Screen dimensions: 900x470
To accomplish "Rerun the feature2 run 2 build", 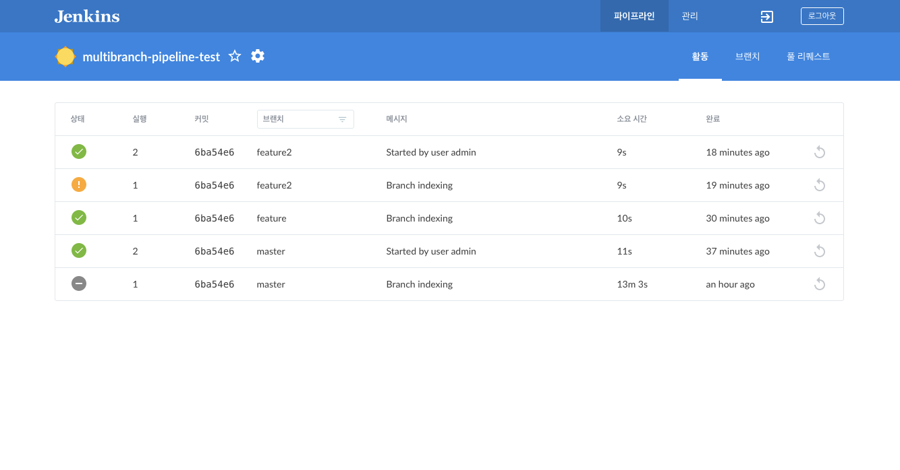I will point(819,152).
